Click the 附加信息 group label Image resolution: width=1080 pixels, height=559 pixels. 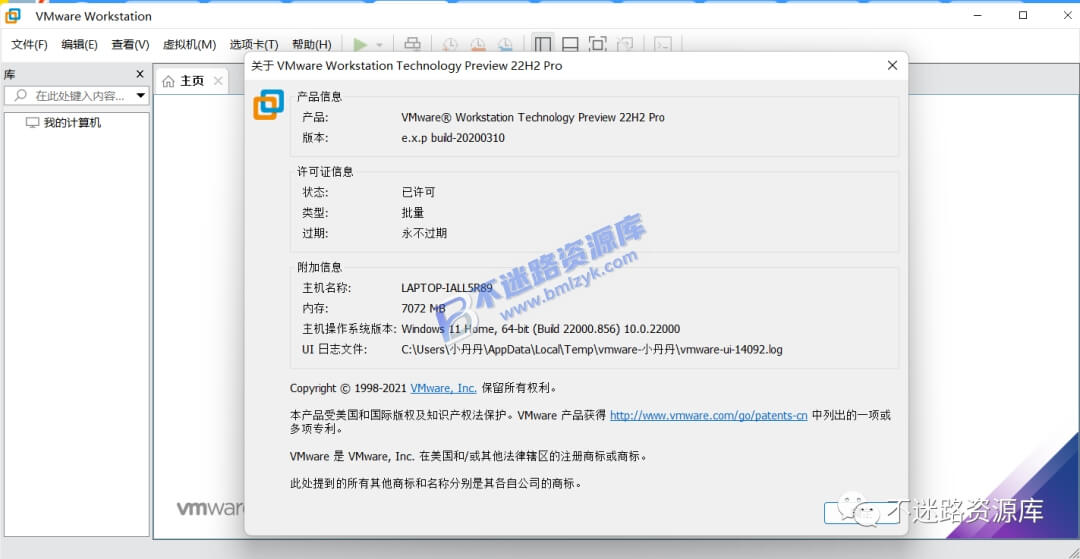[319, 267]
